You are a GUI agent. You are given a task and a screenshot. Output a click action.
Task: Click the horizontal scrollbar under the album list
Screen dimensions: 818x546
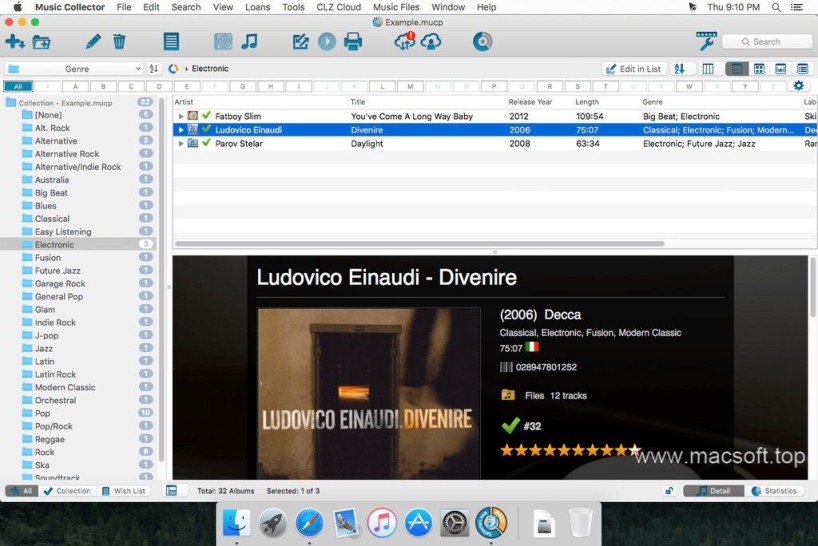(x=420, y=243)
